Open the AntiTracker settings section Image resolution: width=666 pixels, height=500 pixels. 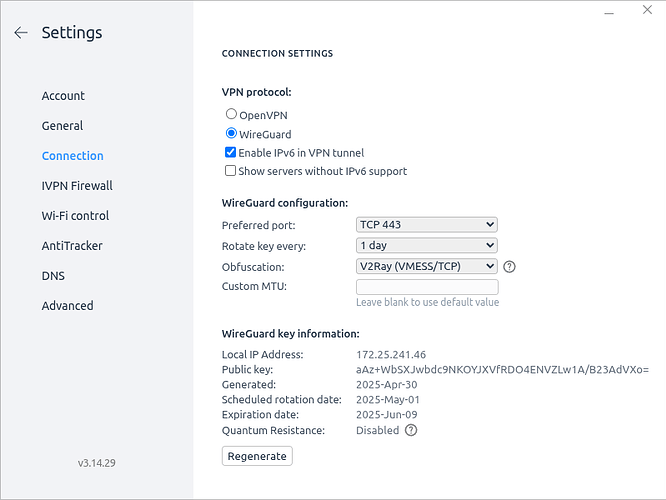(x=72, y=246)
